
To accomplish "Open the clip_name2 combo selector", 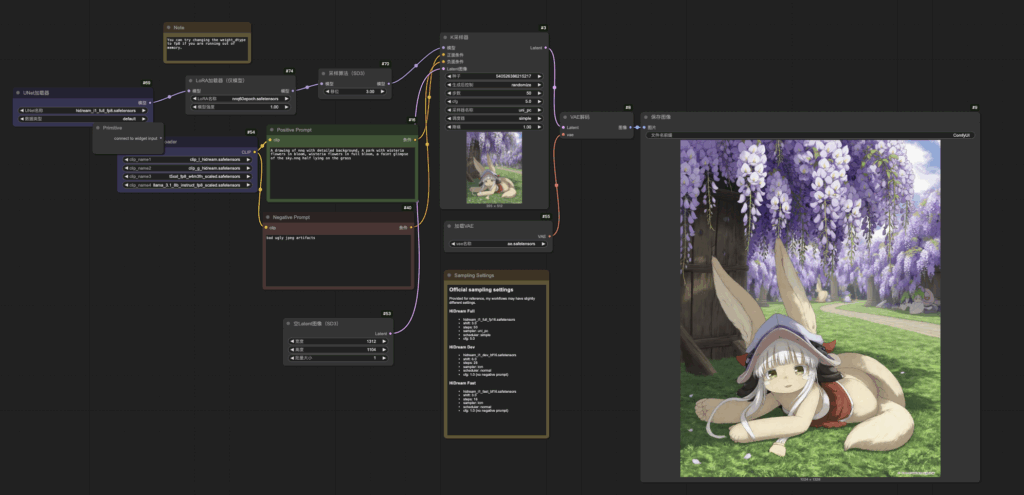I will (188, 168).
